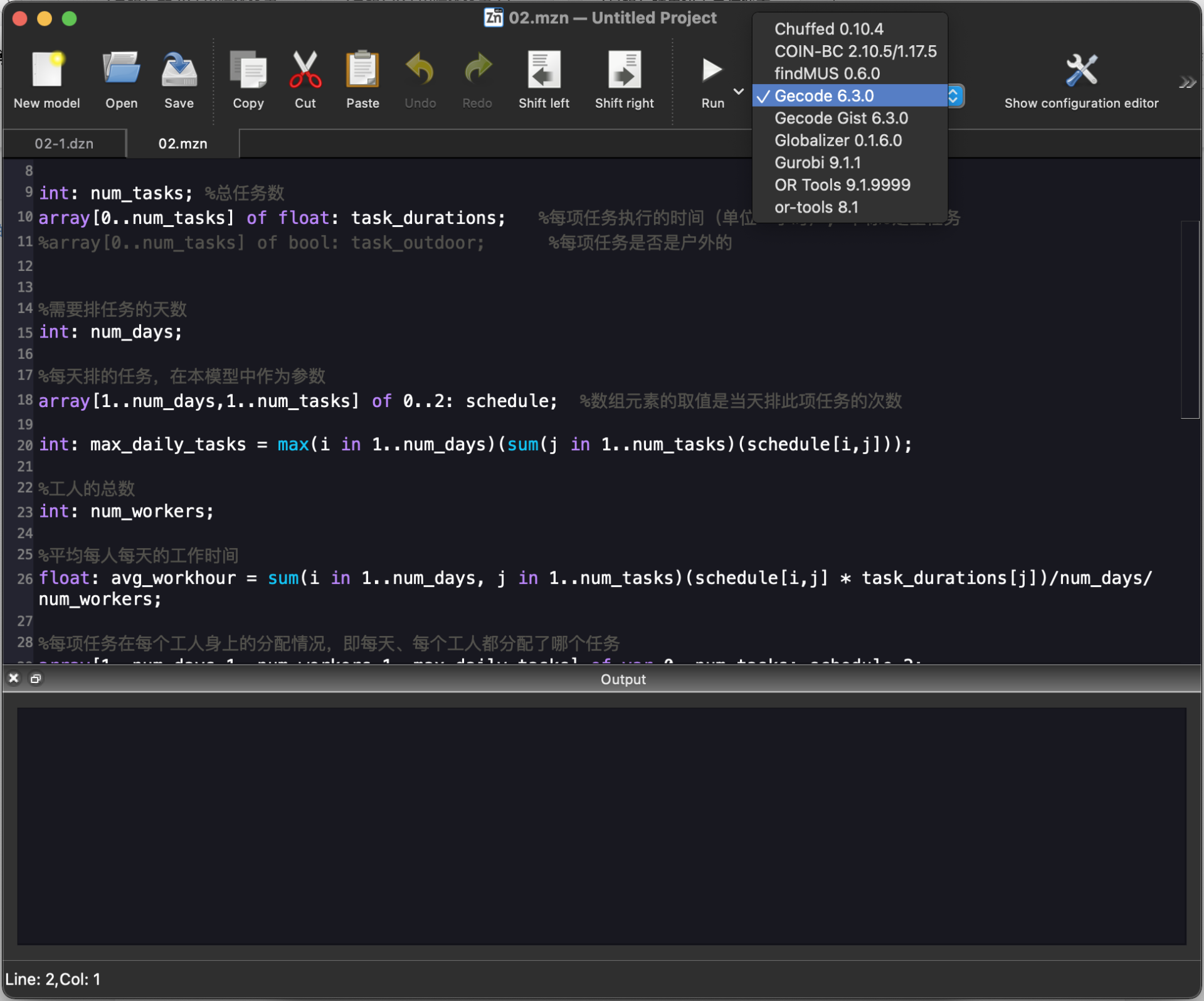Click the Undo arrow icon
The image size is (1204, 1001).
[x=420, y=68]
